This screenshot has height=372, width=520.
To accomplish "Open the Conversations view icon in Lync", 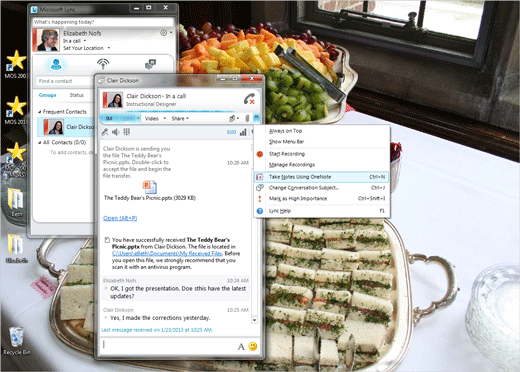I will coord(150,64).
